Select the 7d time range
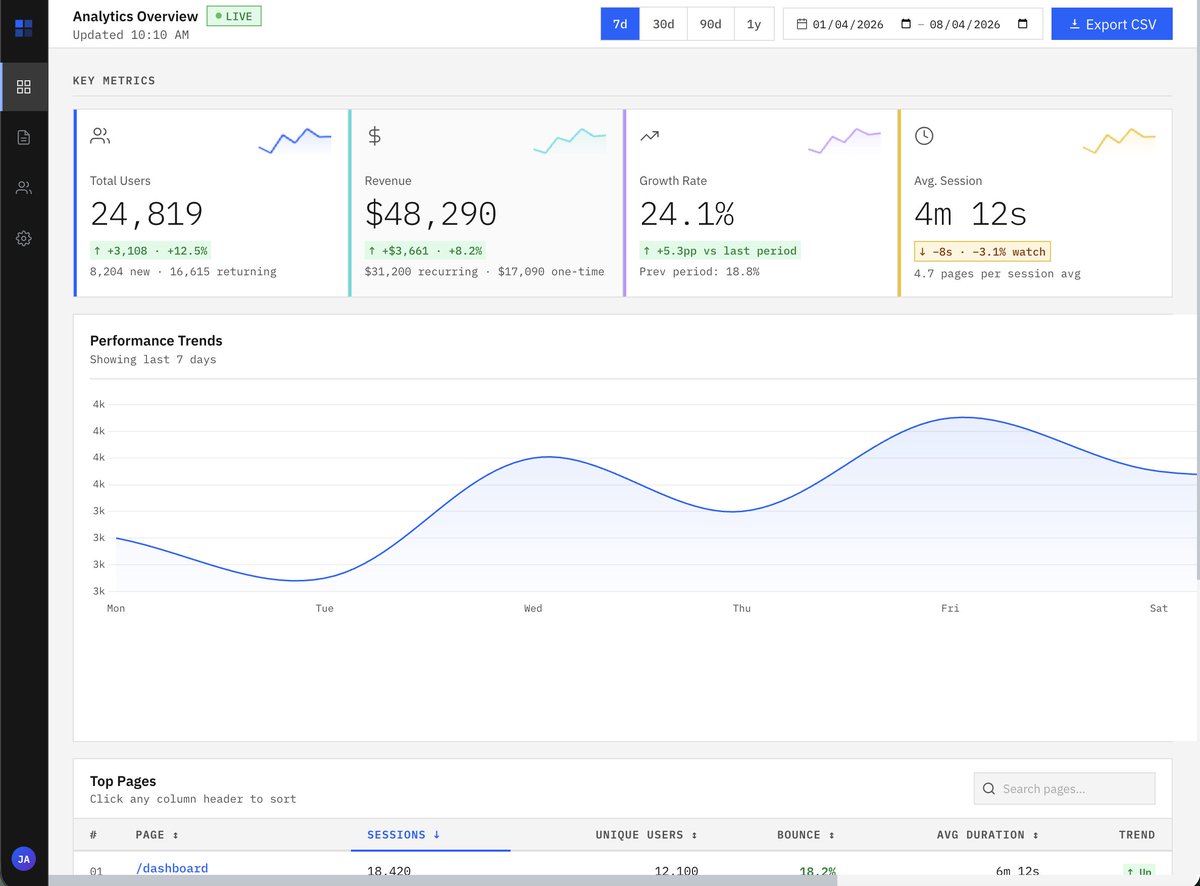 click(620, 24)
